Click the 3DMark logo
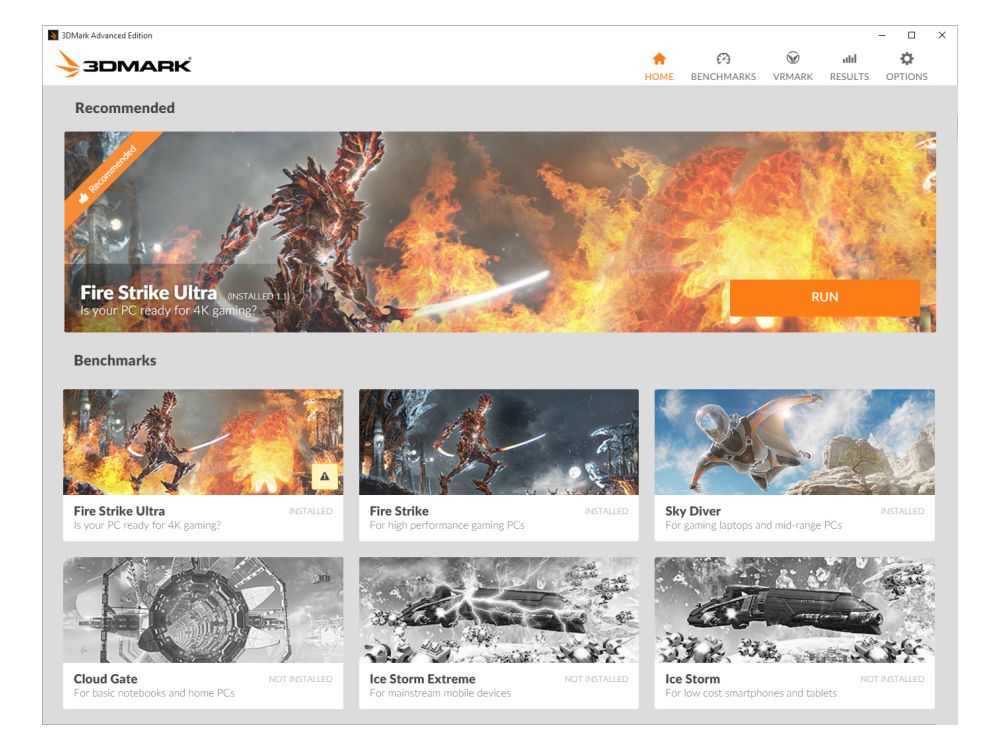 [125, 66]
